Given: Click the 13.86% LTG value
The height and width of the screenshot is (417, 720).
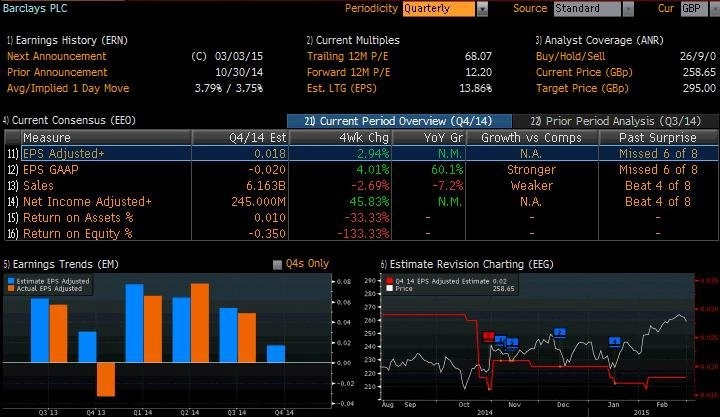Looking at the screenshot, I should click(x=476, y=89).
